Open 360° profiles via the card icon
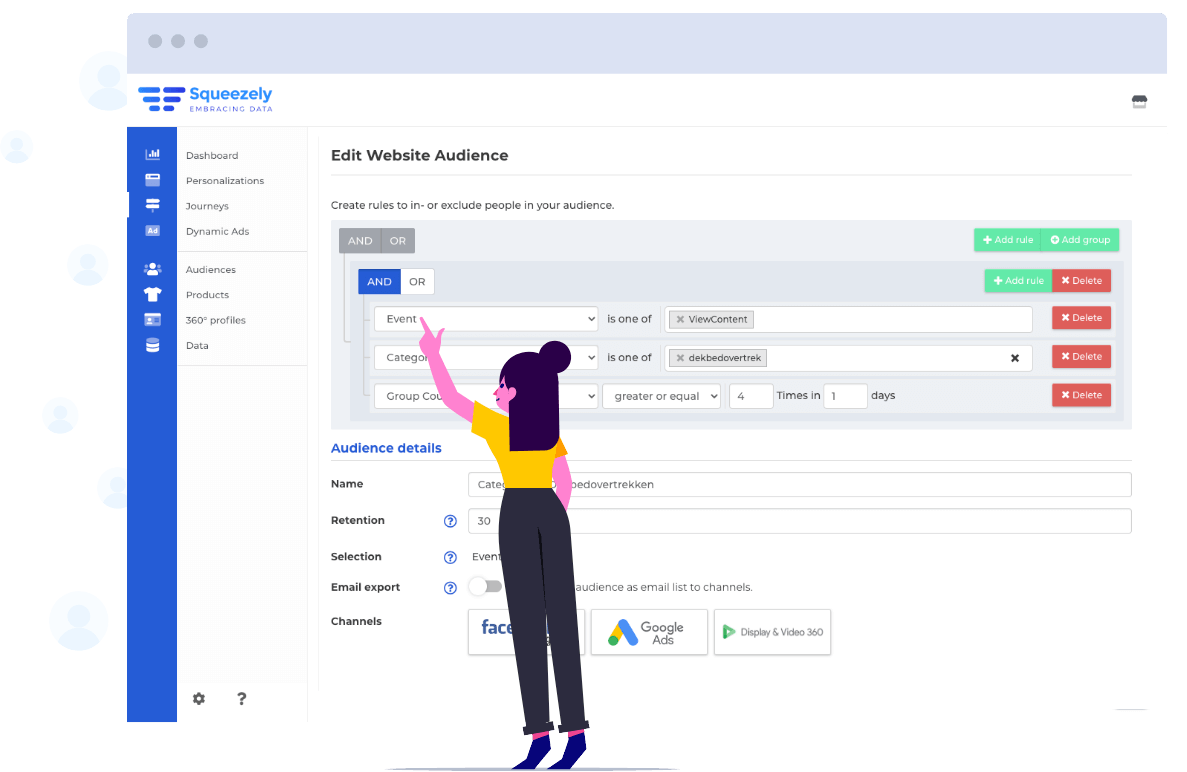The image size is (1187, 772). (152, 319)
